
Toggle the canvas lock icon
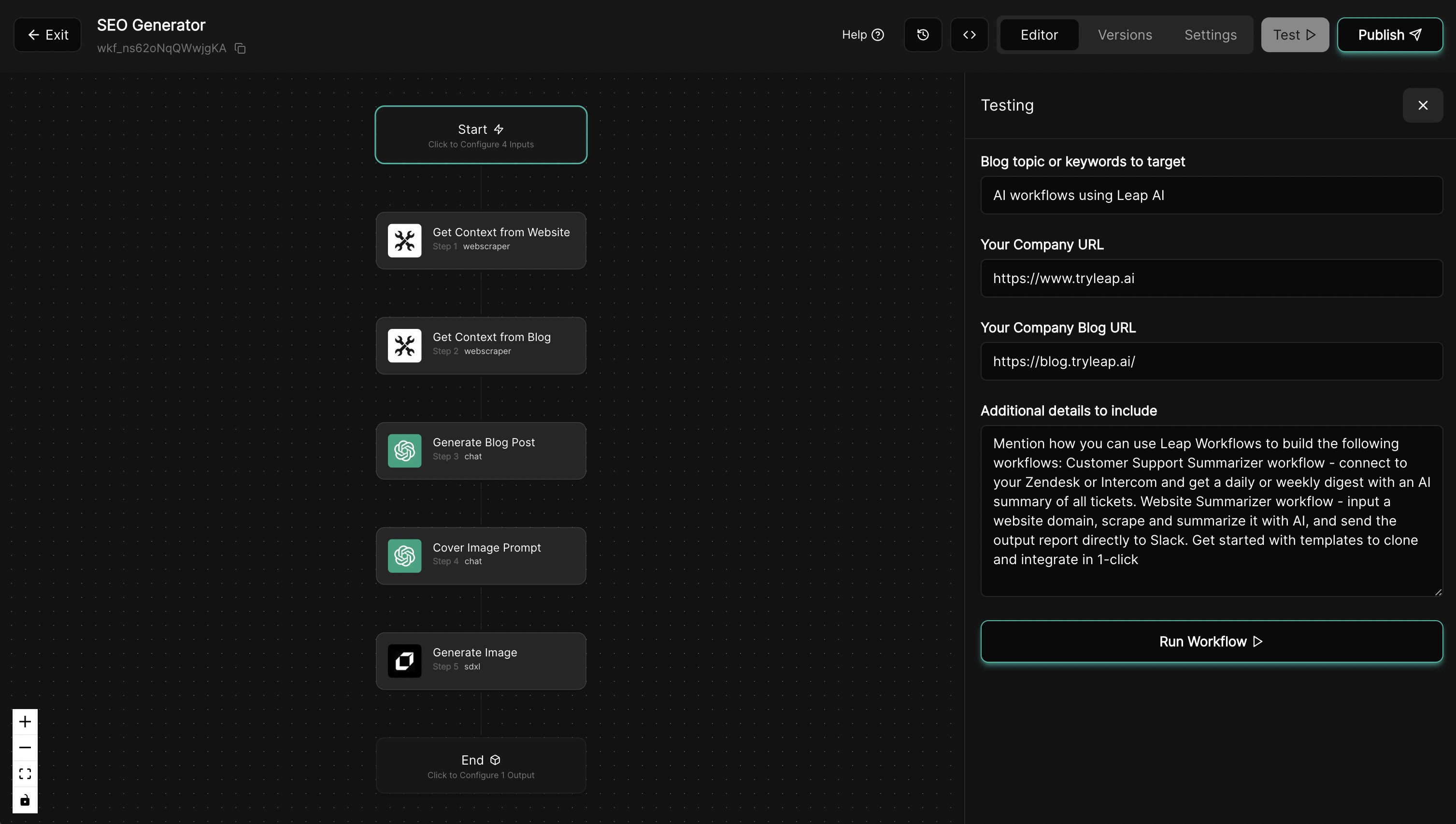[25, 800]
